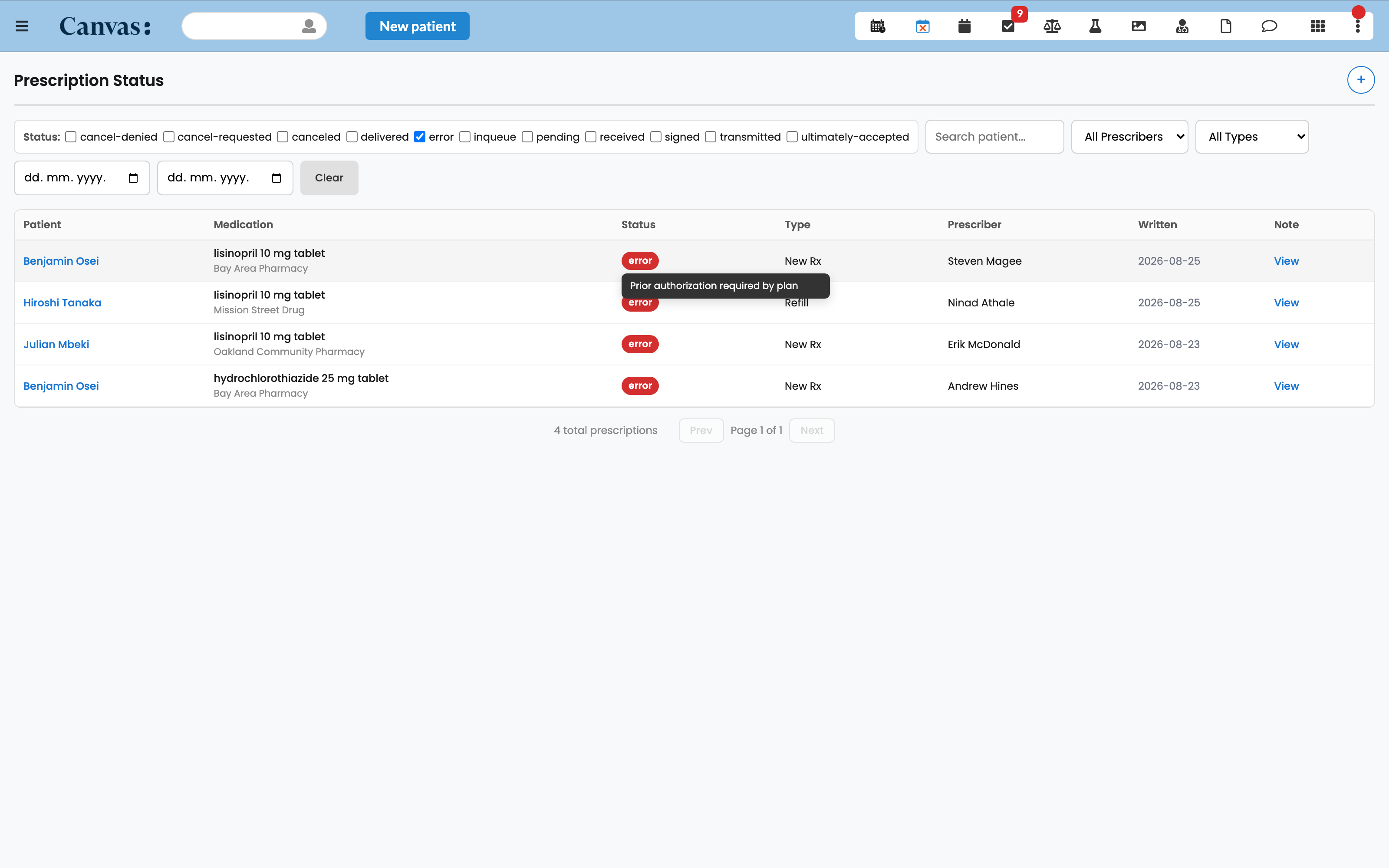Click the New patient button
Viewport: 1389px width, 868px height.
pyautogui.click(x=417, y=26)
